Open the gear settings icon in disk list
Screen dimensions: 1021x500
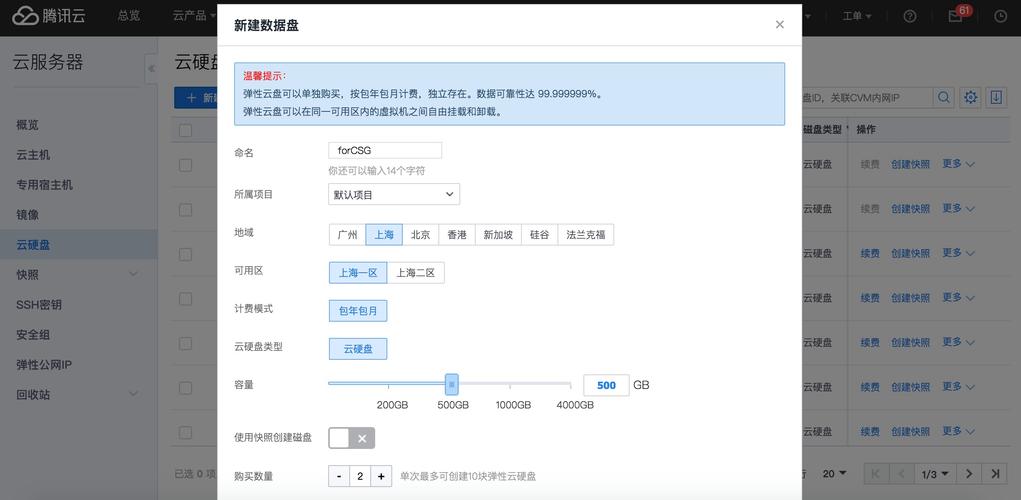(x=970, y=98)
